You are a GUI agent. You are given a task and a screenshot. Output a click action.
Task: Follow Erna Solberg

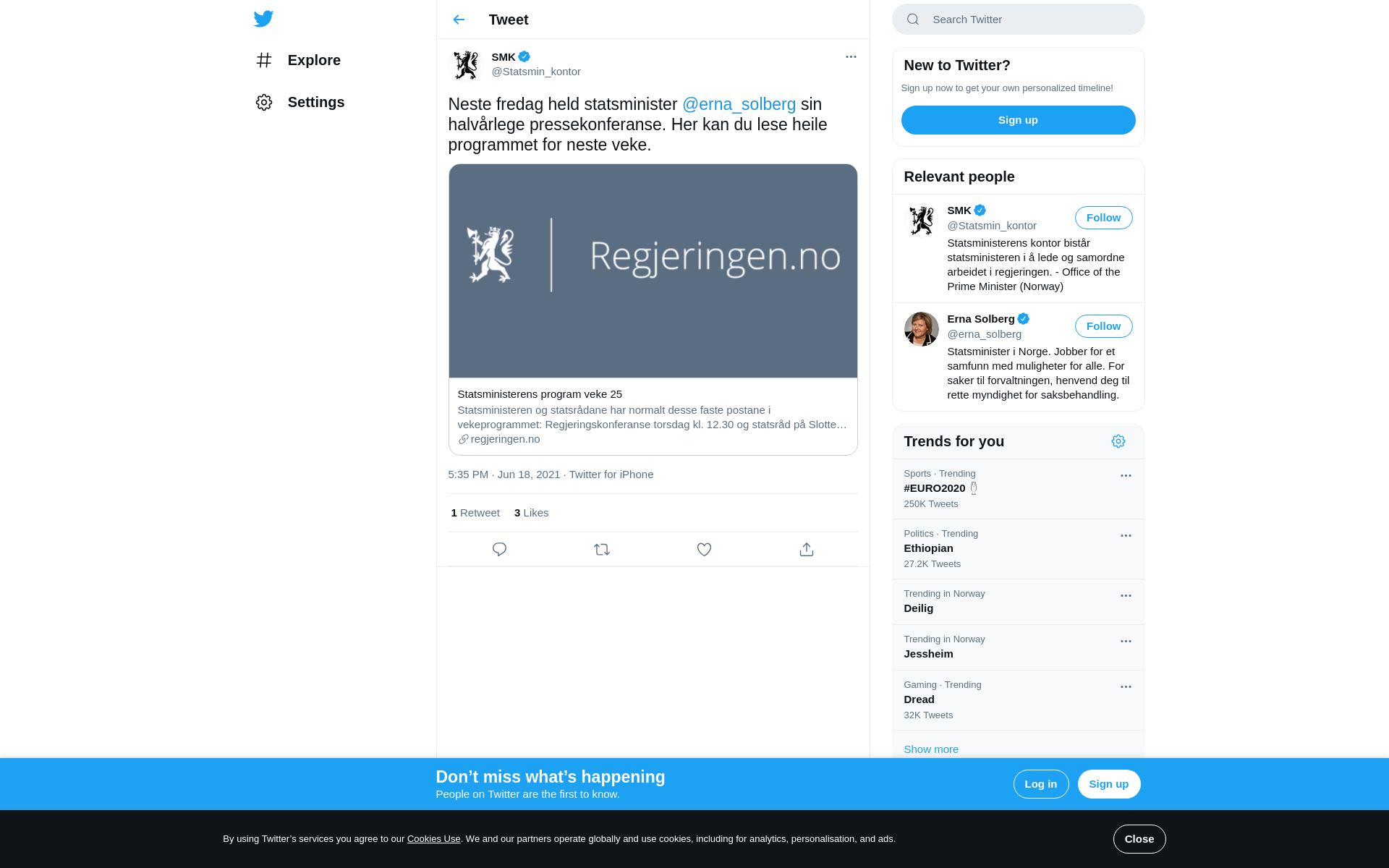[1103, 326]
